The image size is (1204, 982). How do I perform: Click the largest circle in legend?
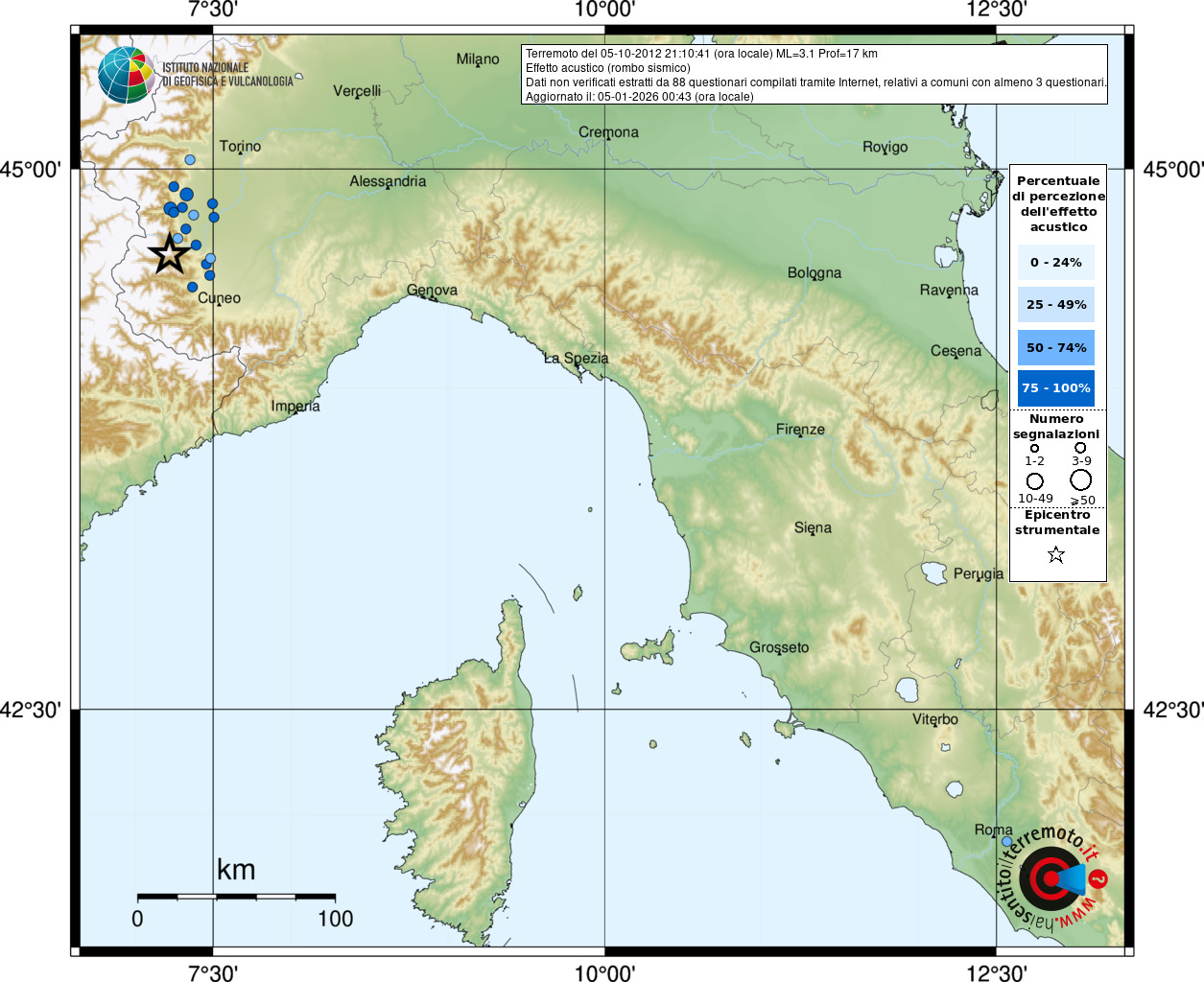pos(1081,479)
